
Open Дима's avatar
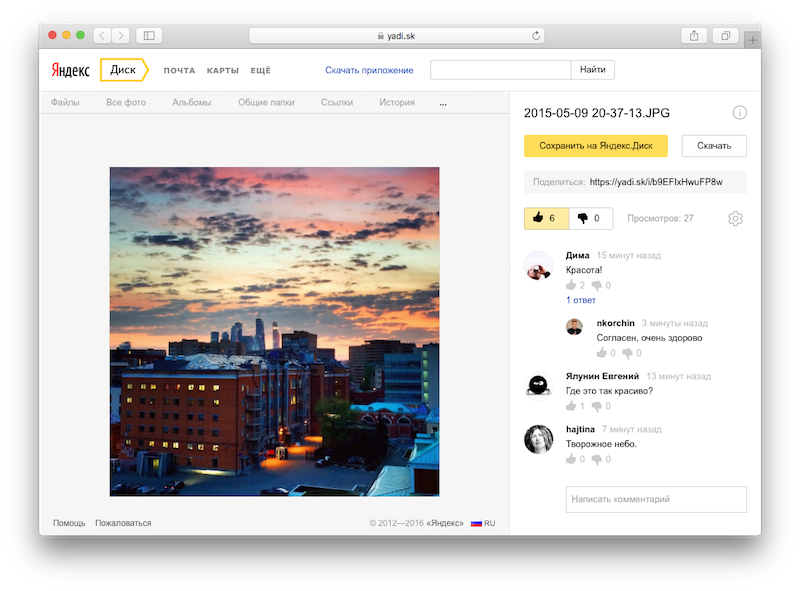tap(538, 266)
